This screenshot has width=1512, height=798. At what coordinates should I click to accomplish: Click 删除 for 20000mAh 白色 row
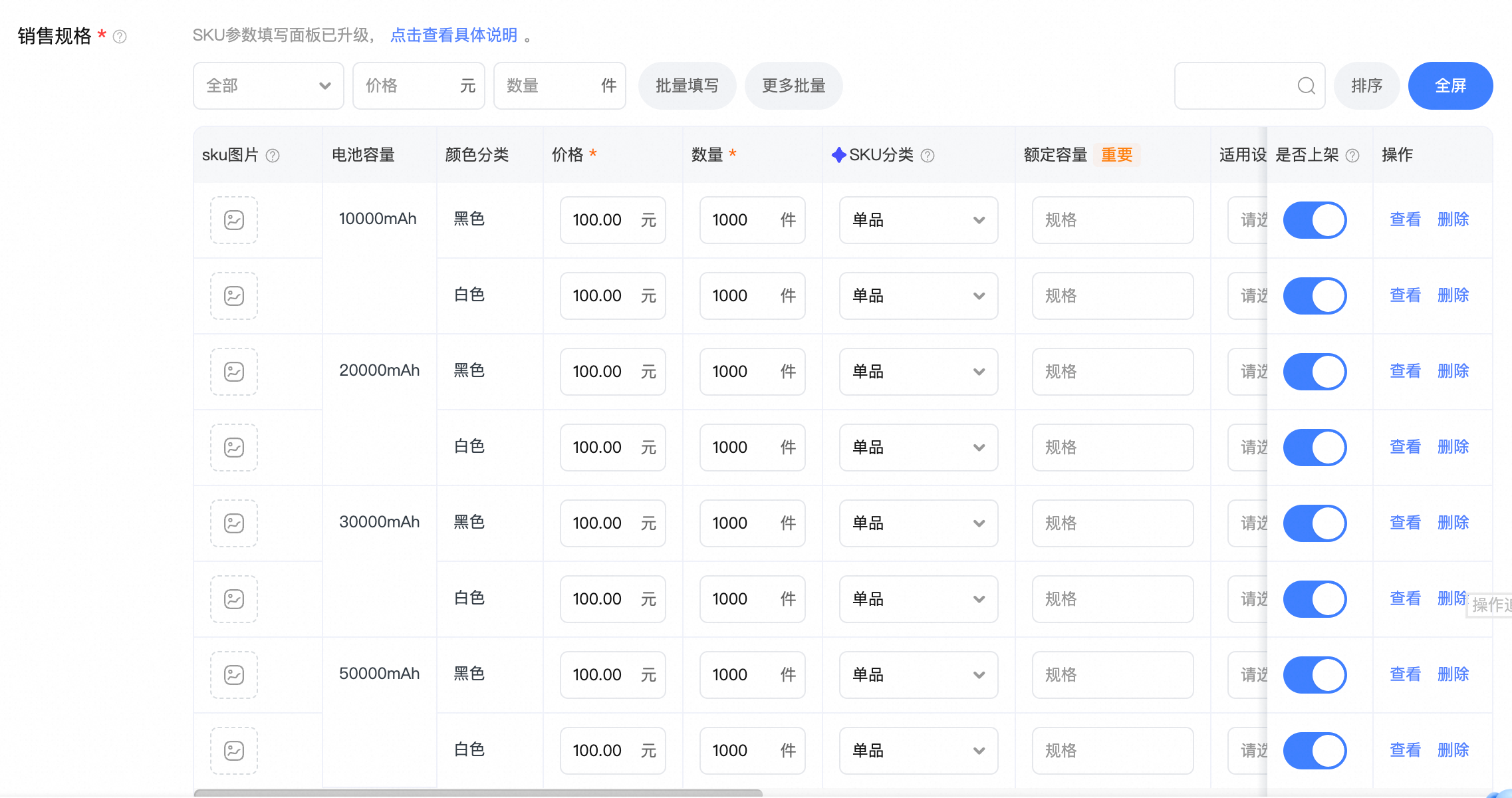(1453, 447)
